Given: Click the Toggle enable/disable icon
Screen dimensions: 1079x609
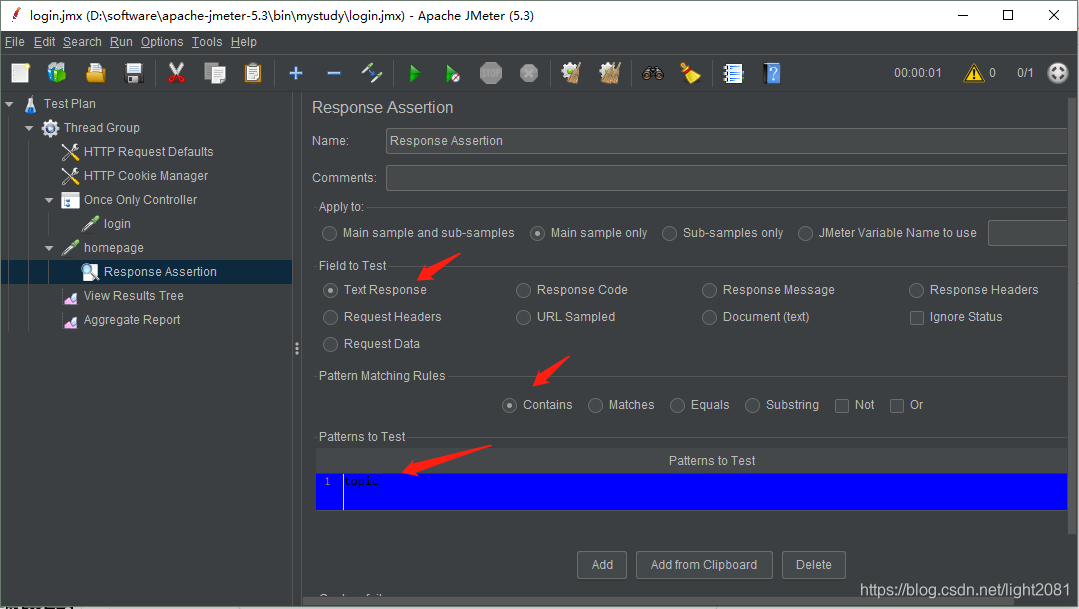Looking at the screenshot, I should coord(372,73).
